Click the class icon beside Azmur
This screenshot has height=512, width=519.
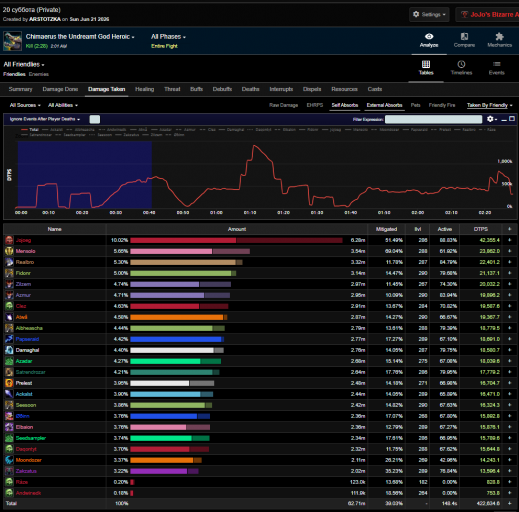coord(9,295)
